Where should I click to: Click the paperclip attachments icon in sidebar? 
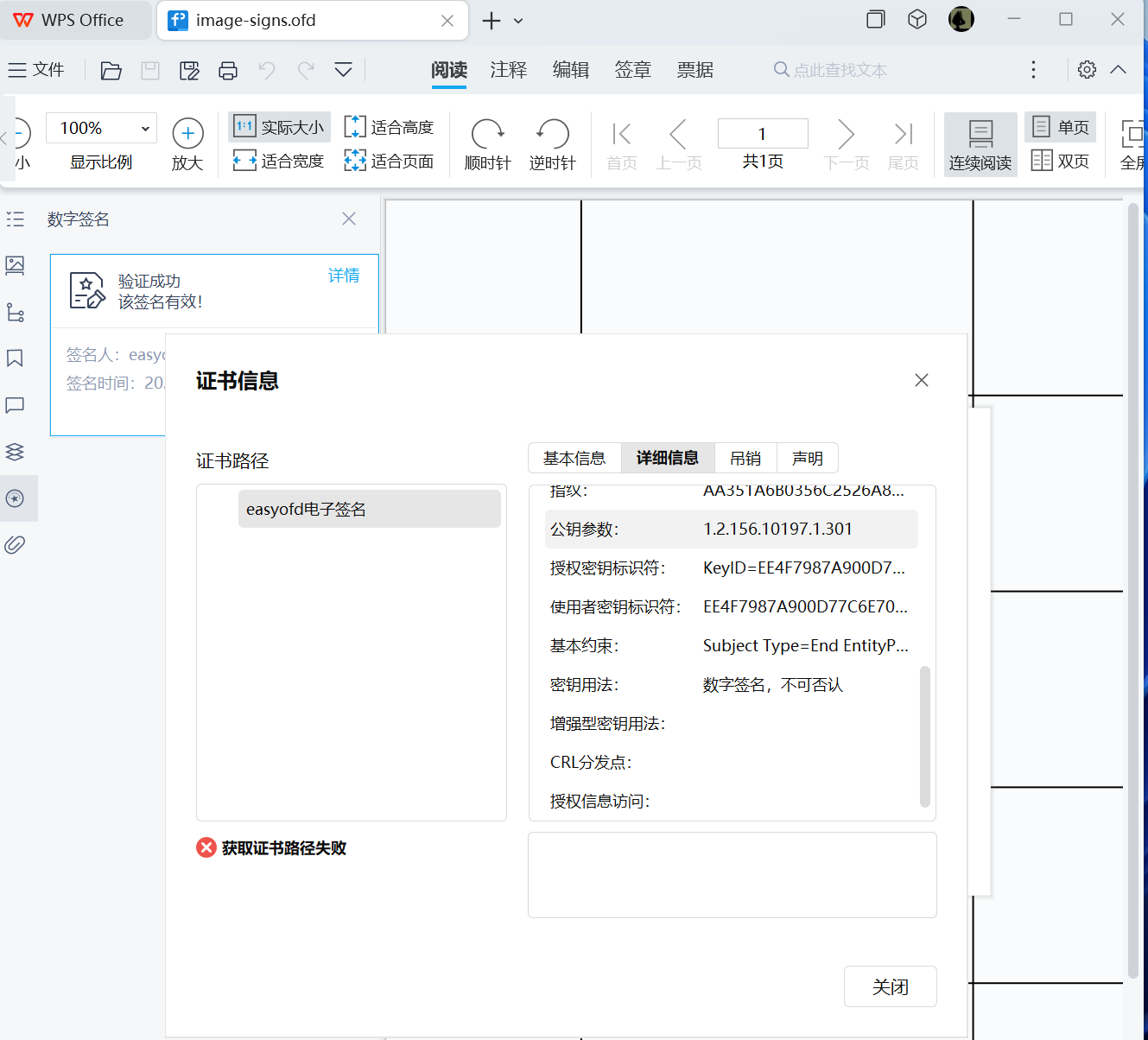tap(14, 544)
